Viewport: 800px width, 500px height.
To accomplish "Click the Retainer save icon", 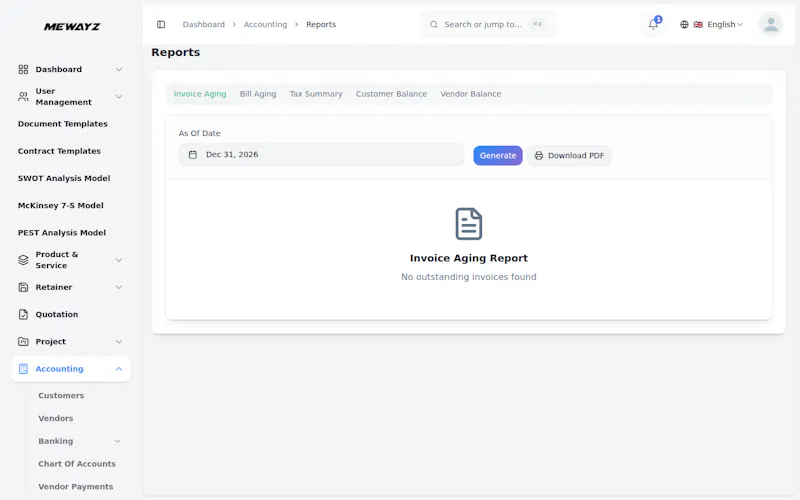I will tap(23, 287).
